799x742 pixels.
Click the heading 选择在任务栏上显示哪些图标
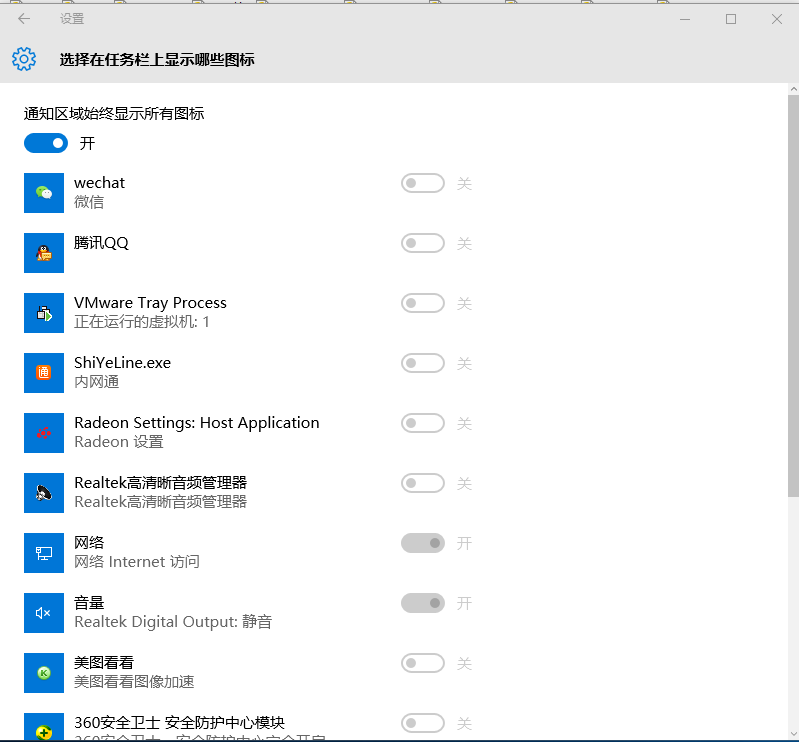point(157,60)
